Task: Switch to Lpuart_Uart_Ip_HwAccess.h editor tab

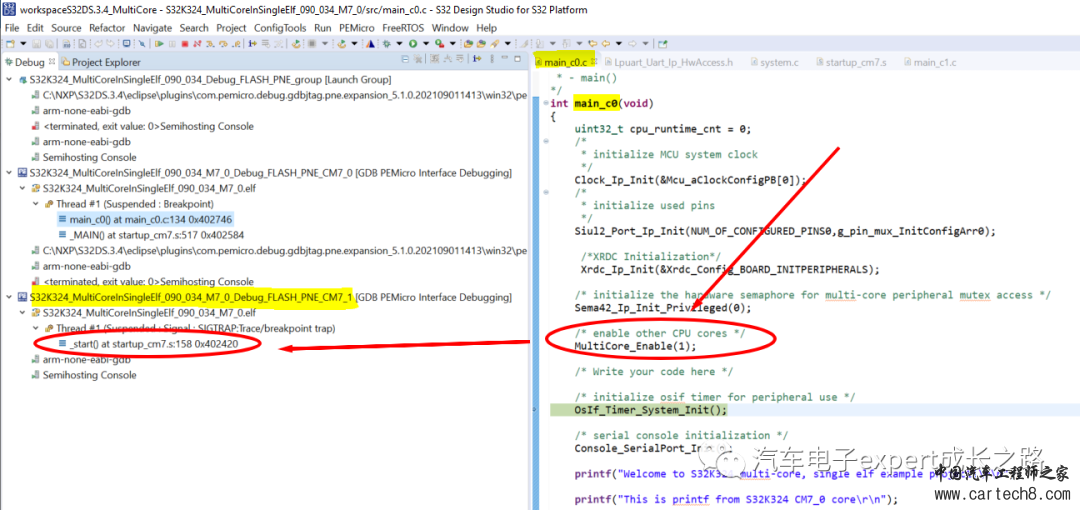Action: (667, 62)
